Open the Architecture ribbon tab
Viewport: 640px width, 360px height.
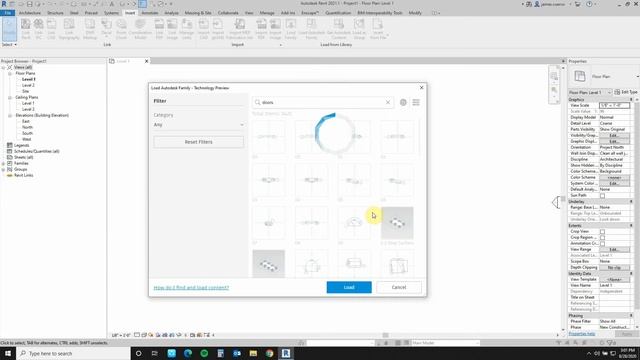coord(30,13)
